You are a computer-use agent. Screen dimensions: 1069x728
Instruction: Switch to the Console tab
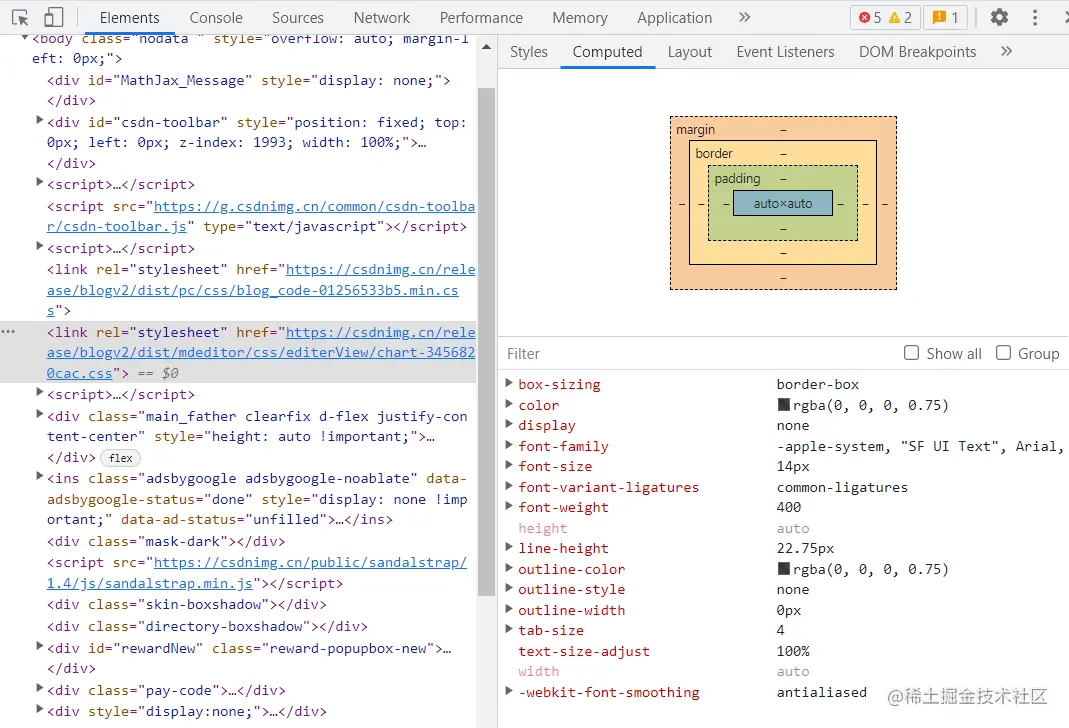216,18
